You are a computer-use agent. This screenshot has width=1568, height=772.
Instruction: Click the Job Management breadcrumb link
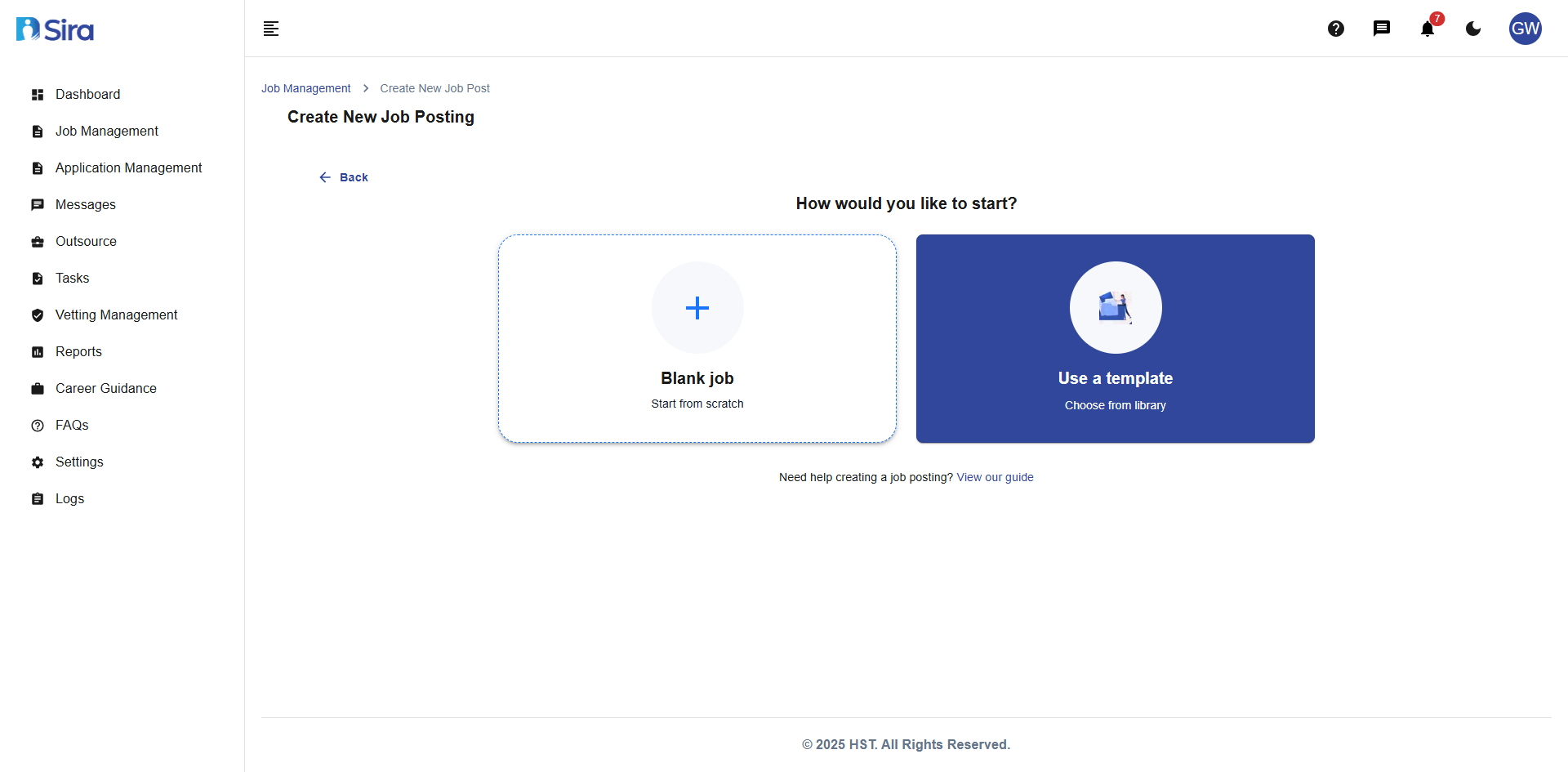tap(305, 88)
